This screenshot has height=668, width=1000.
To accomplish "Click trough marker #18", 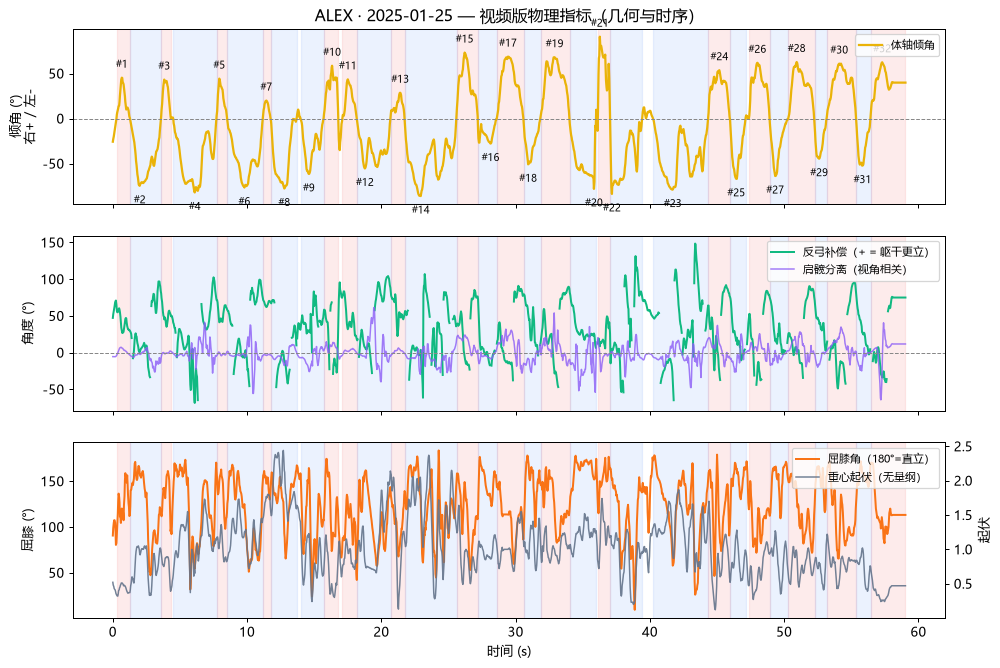I will pyautogui.click(x=528, y=178).
